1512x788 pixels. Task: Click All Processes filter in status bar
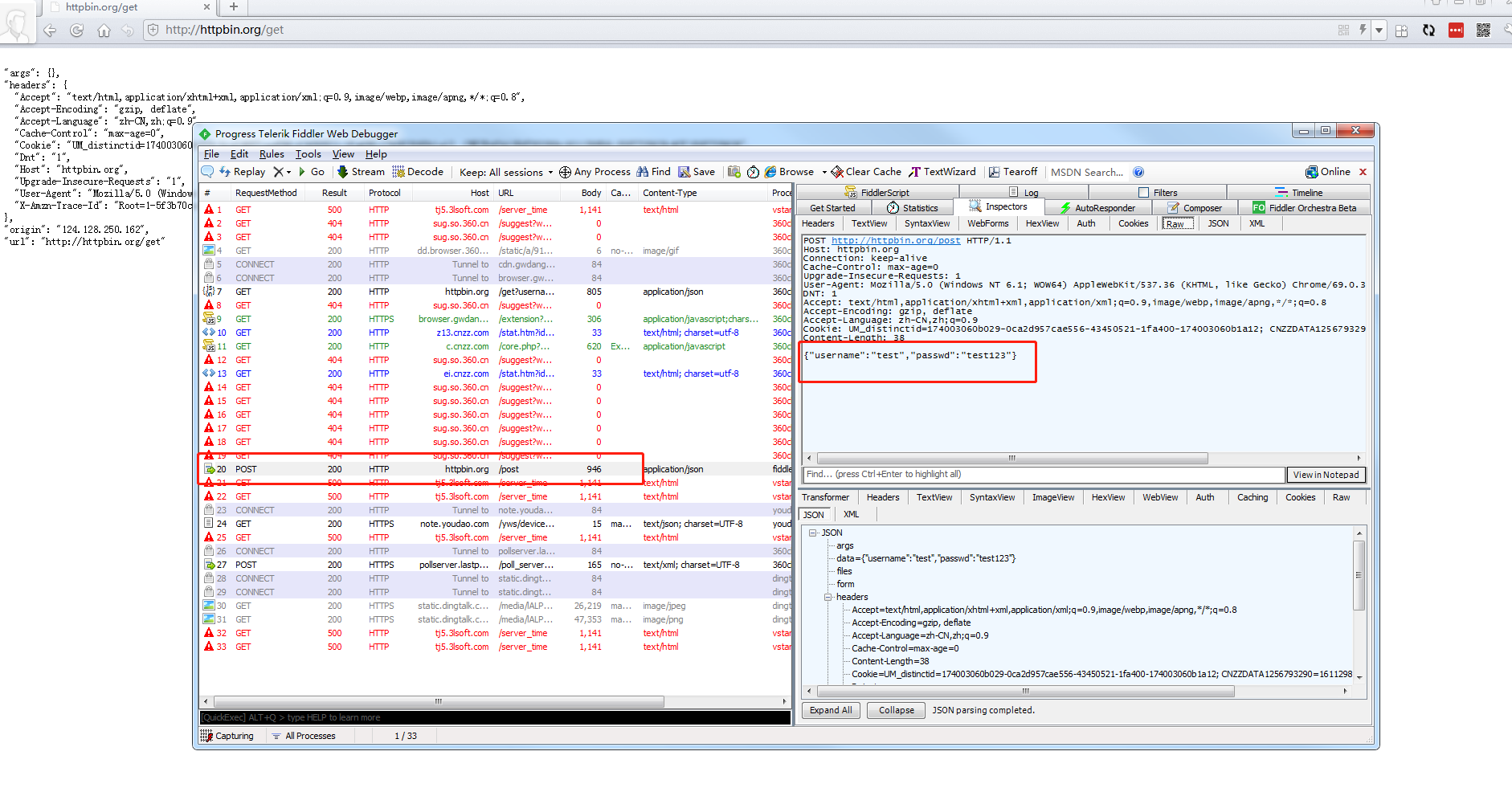tap(304, 736)
